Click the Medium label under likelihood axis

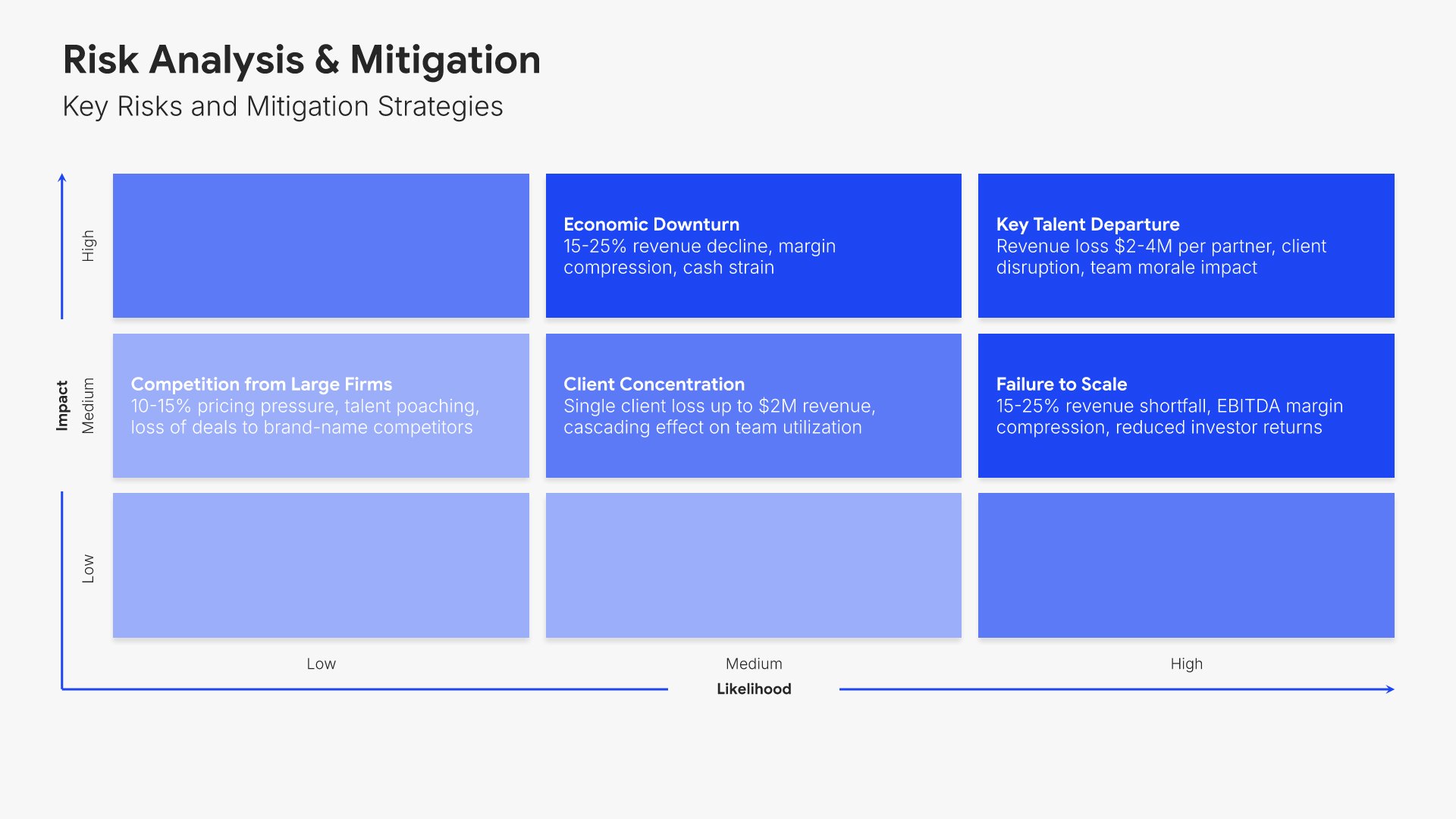coord(753,664)
